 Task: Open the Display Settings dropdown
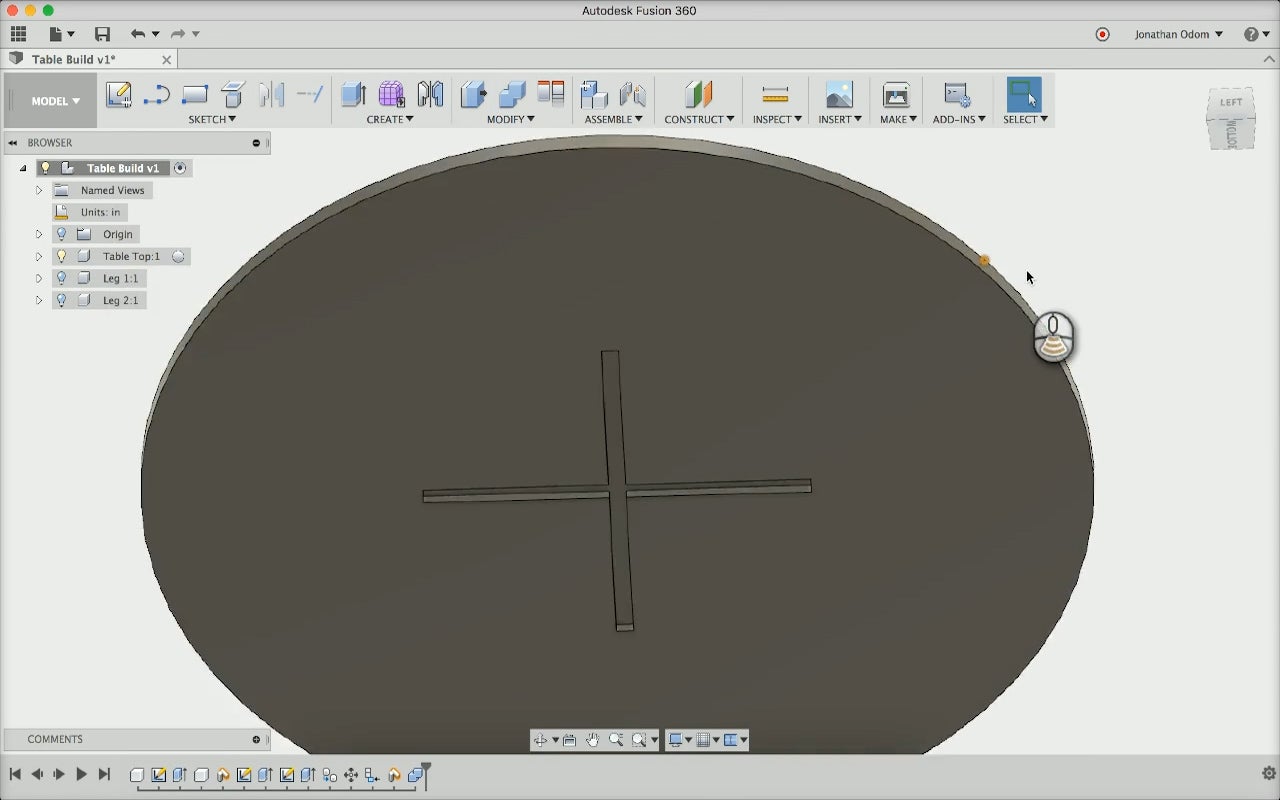point(680,740)
